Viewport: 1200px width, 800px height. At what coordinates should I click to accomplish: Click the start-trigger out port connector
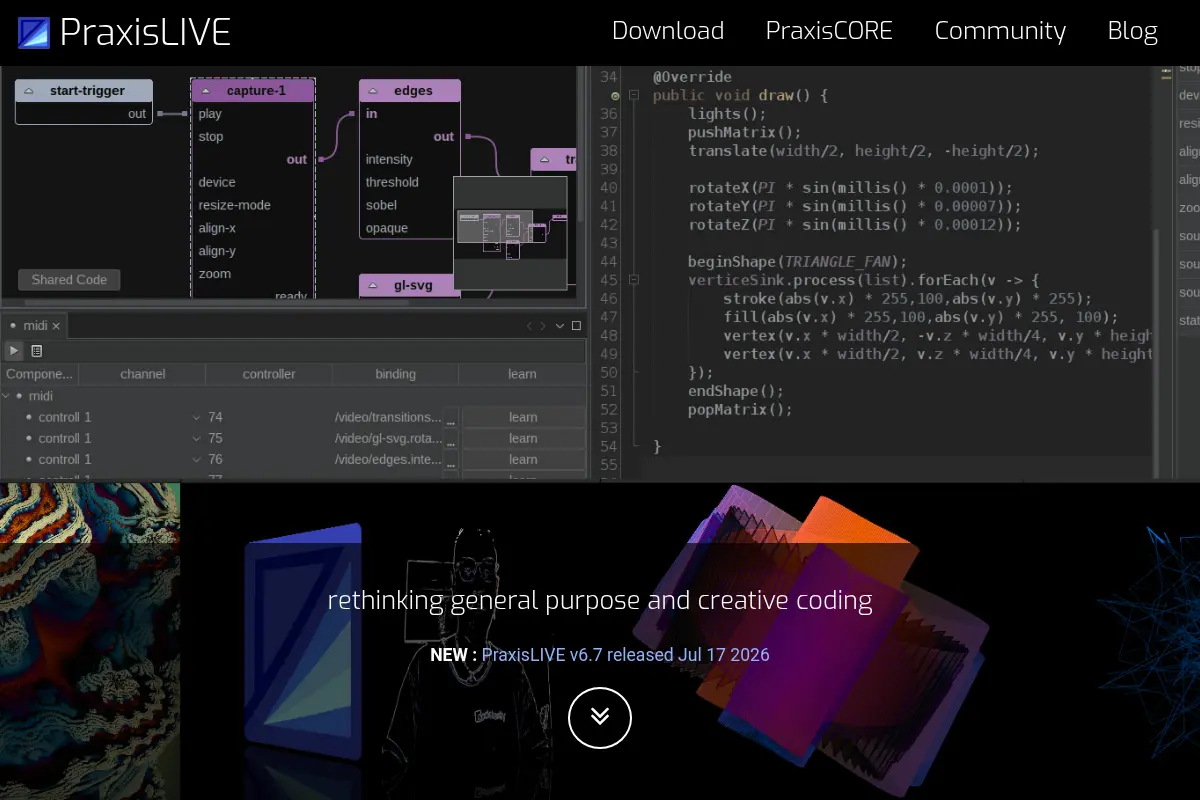click(x=161, y=114)
